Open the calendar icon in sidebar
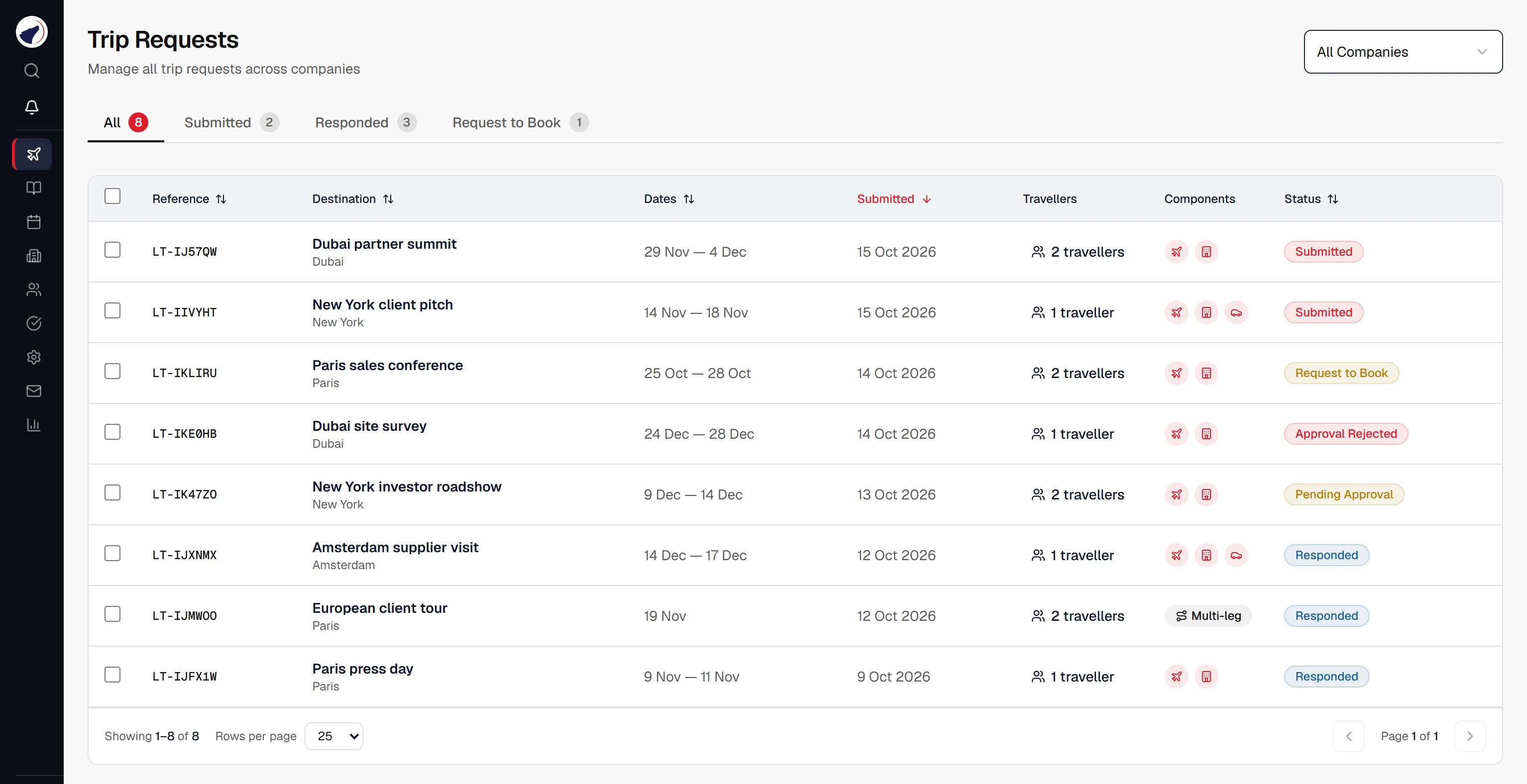 (x=33, y=222)
